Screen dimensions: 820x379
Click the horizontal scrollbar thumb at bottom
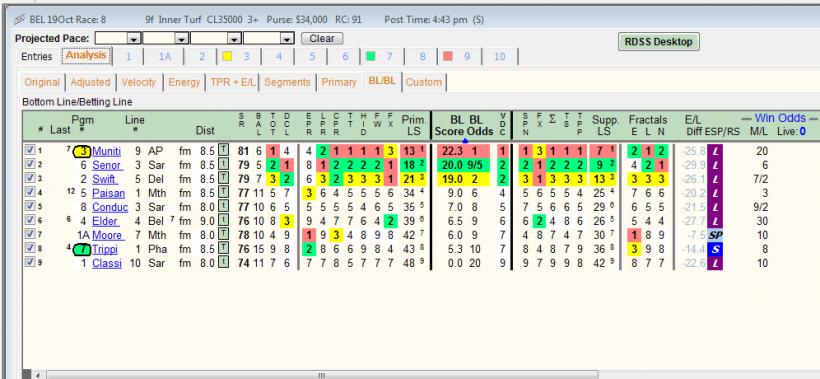point(322,375)
